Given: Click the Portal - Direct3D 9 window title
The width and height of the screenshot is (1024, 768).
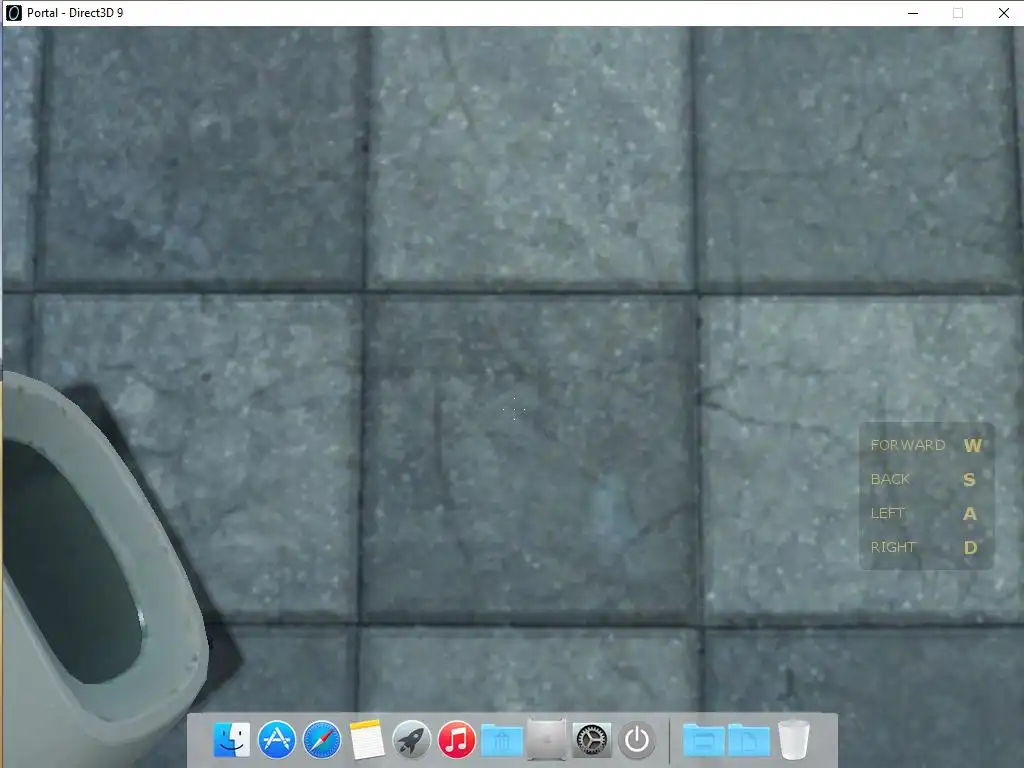Looking at the screenshot, I should click(74, 12).
